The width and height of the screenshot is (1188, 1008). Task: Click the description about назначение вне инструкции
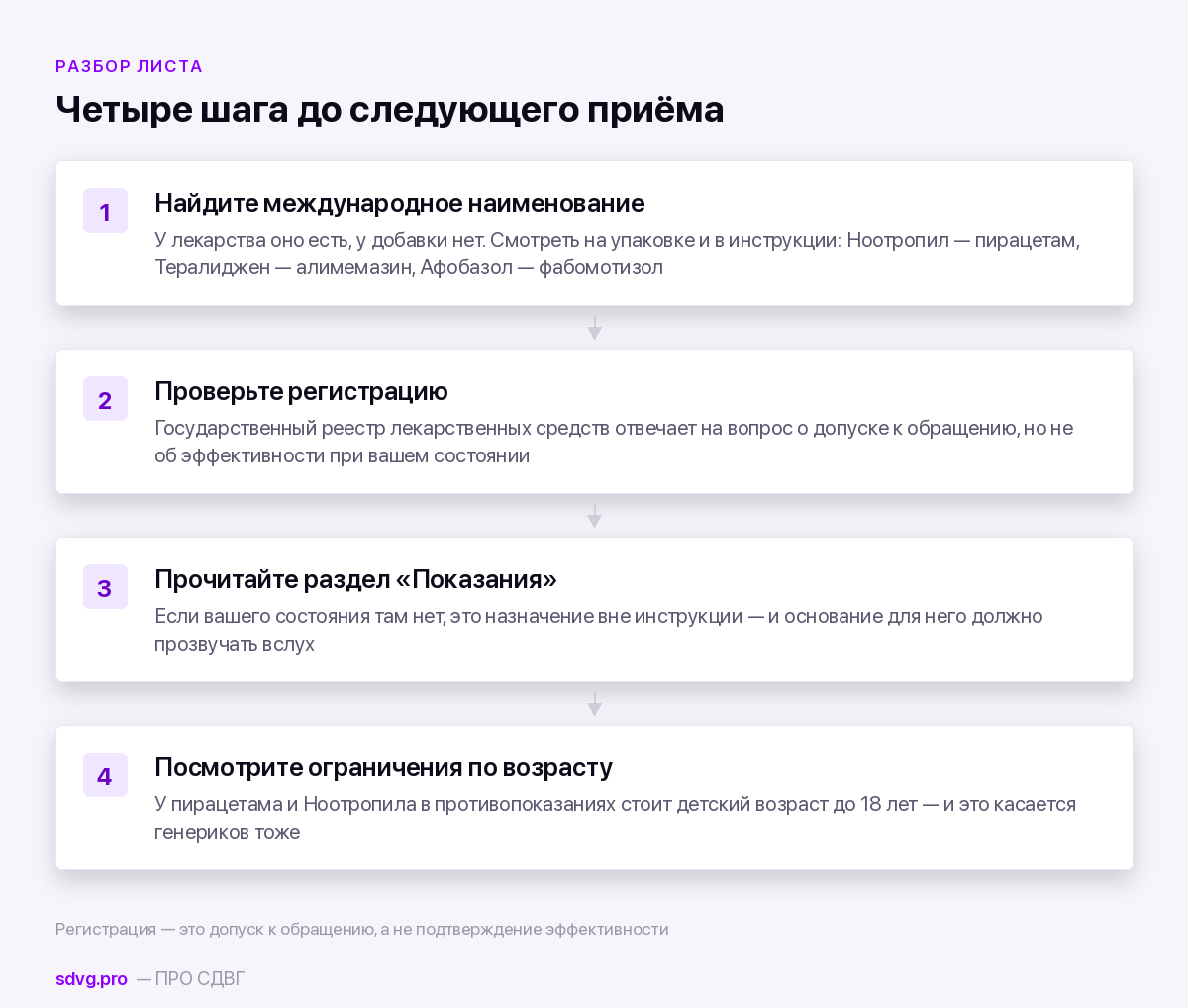pyautogui.click(x=599, y=630)
